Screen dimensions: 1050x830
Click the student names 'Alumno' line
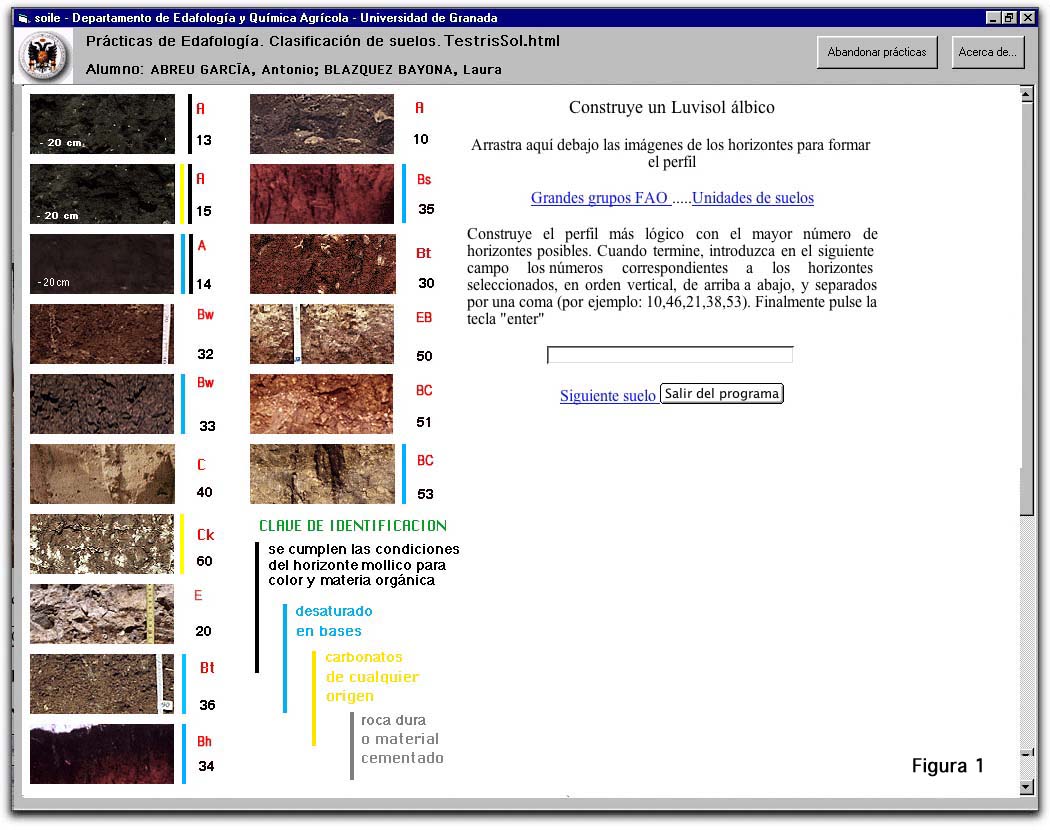[293, 70]
